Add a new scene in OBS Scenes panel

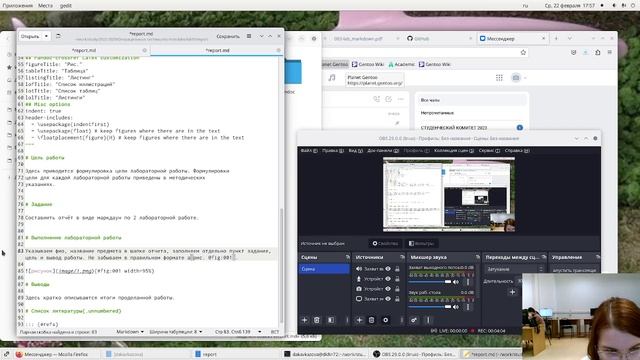pos(304,320)
